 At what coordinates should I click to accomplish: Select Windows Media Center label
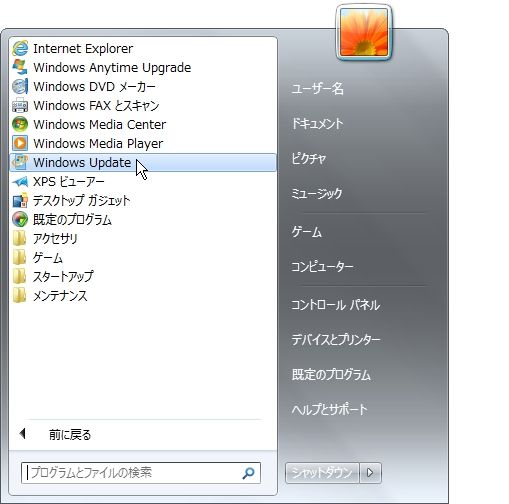pyautogui.click(x=99, y=125)
